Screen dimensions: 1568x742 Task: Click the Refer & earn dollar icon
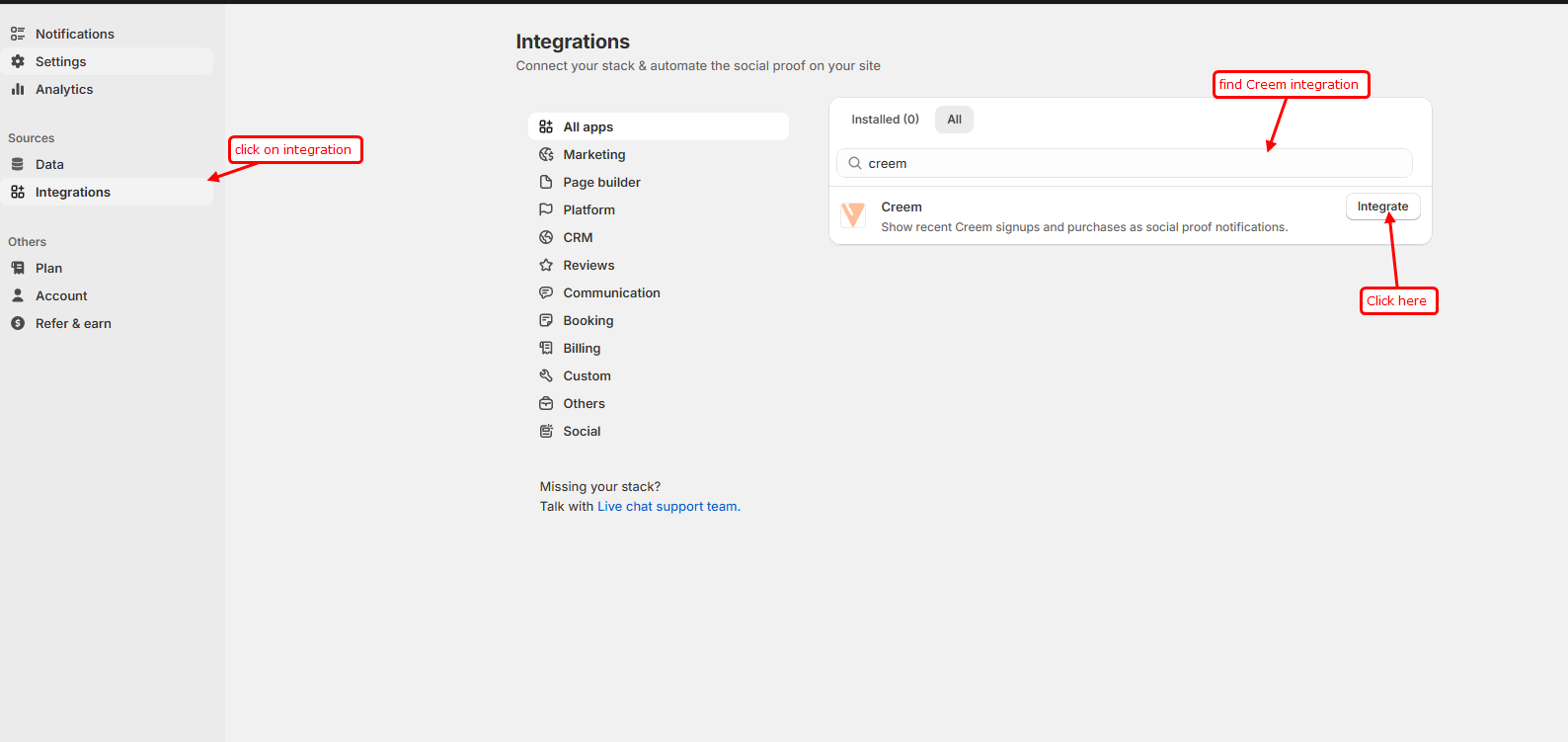tap(18, 323)
